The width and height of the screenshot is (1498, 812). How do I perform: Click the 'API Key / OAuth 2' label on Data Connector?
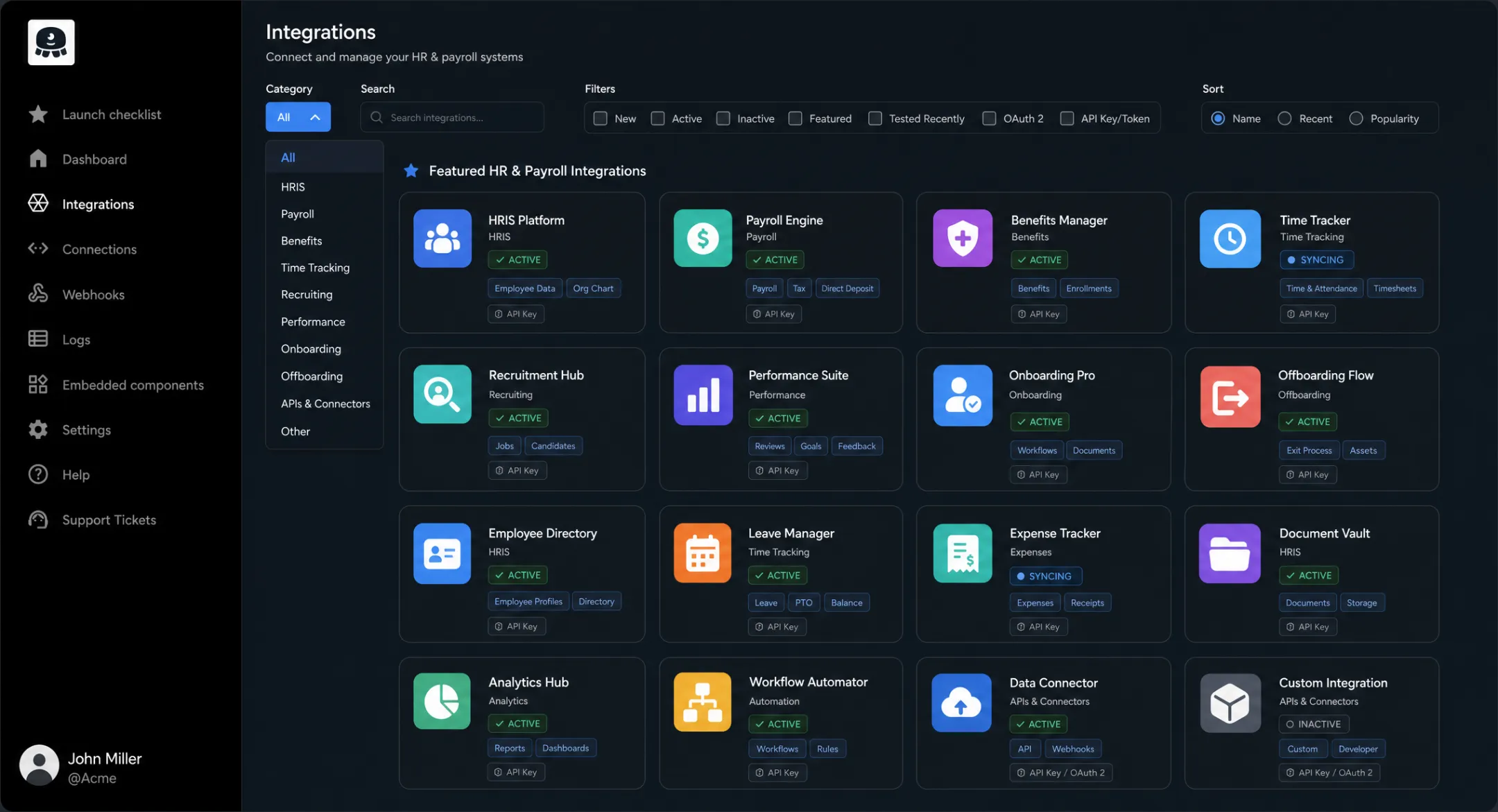click(1061, 772)
